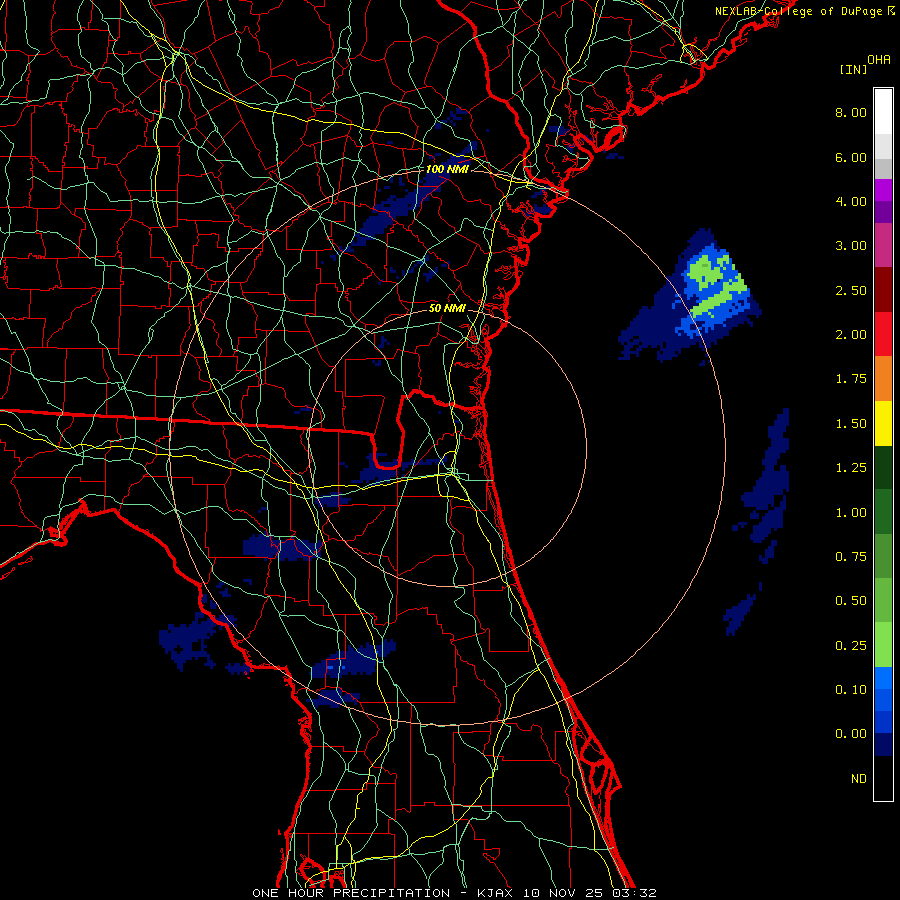The image size is (900, 900).
Task: Pick the black ND swatch in the scale
Action: [x=883, y=778]
